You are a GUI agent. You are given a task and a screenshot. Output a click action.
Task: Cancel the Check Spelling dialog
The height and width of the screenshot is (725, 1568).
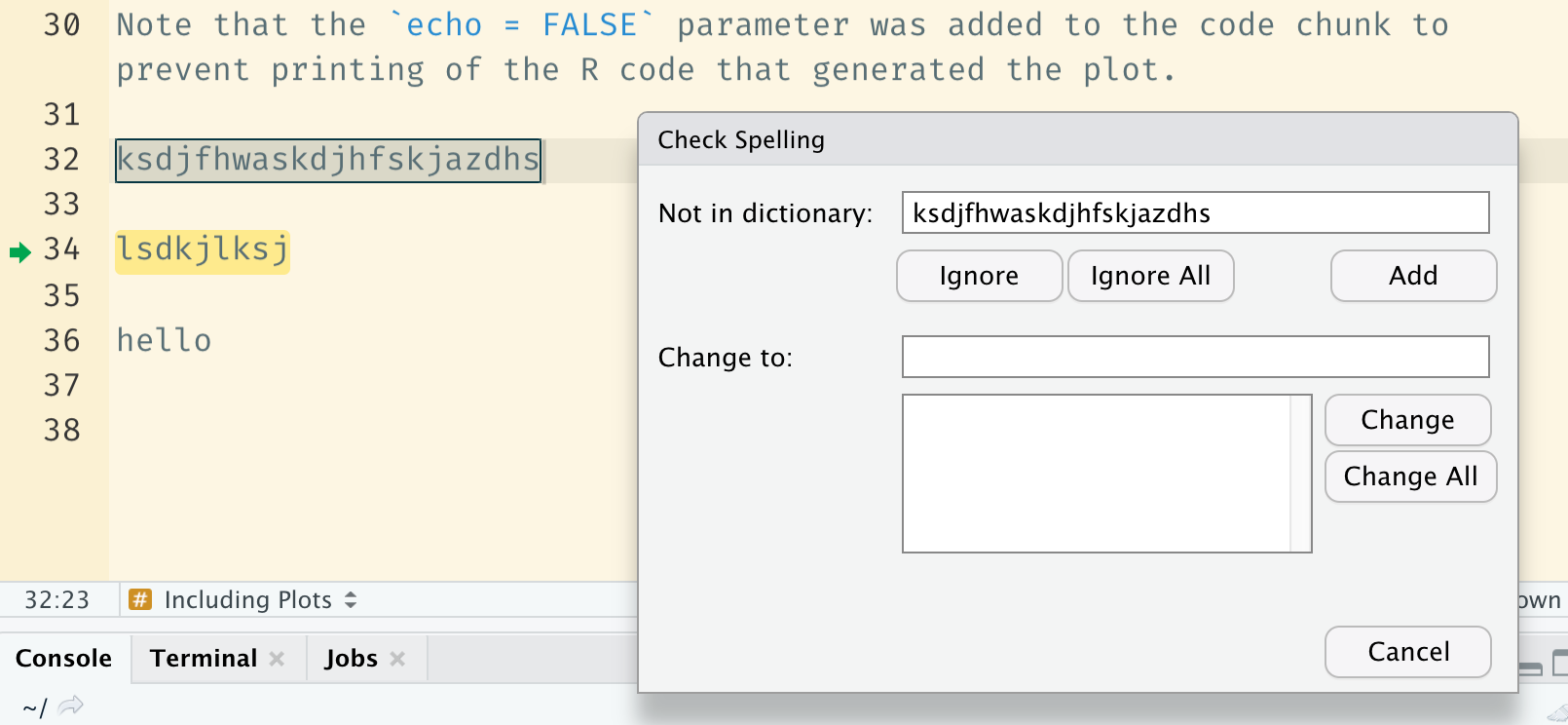pyautogui.click(x=1407, y=652)
